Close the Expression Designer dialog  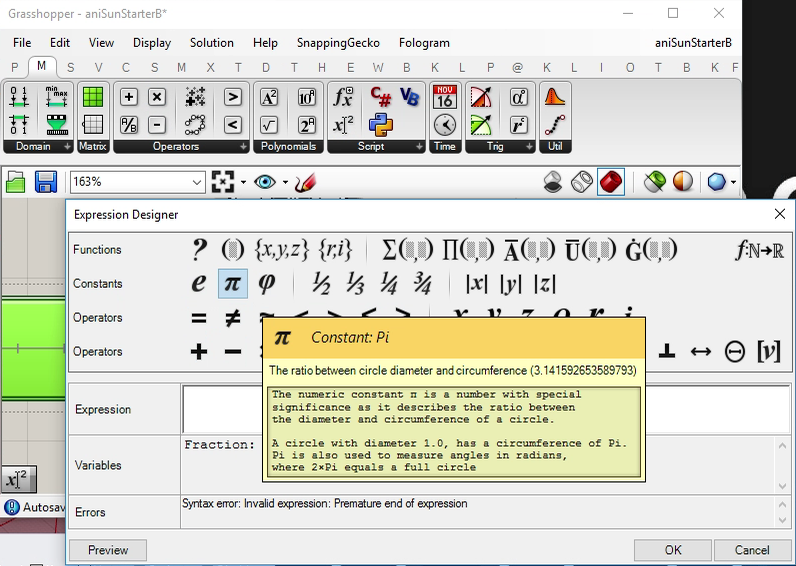(x=780, y=214)
